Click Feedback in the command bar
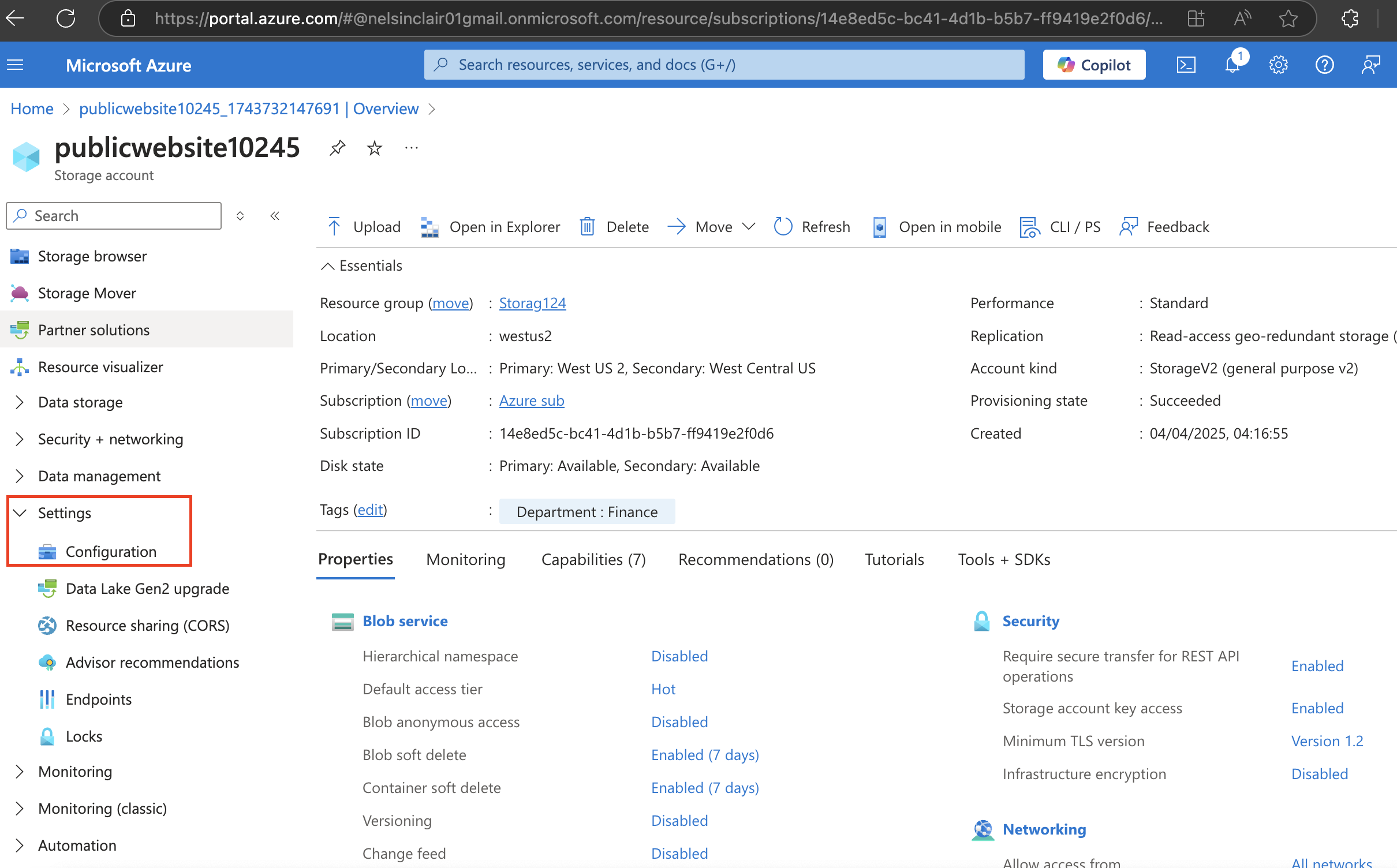This screenshot has height=868, width=1397. [x=1164, y=227]
